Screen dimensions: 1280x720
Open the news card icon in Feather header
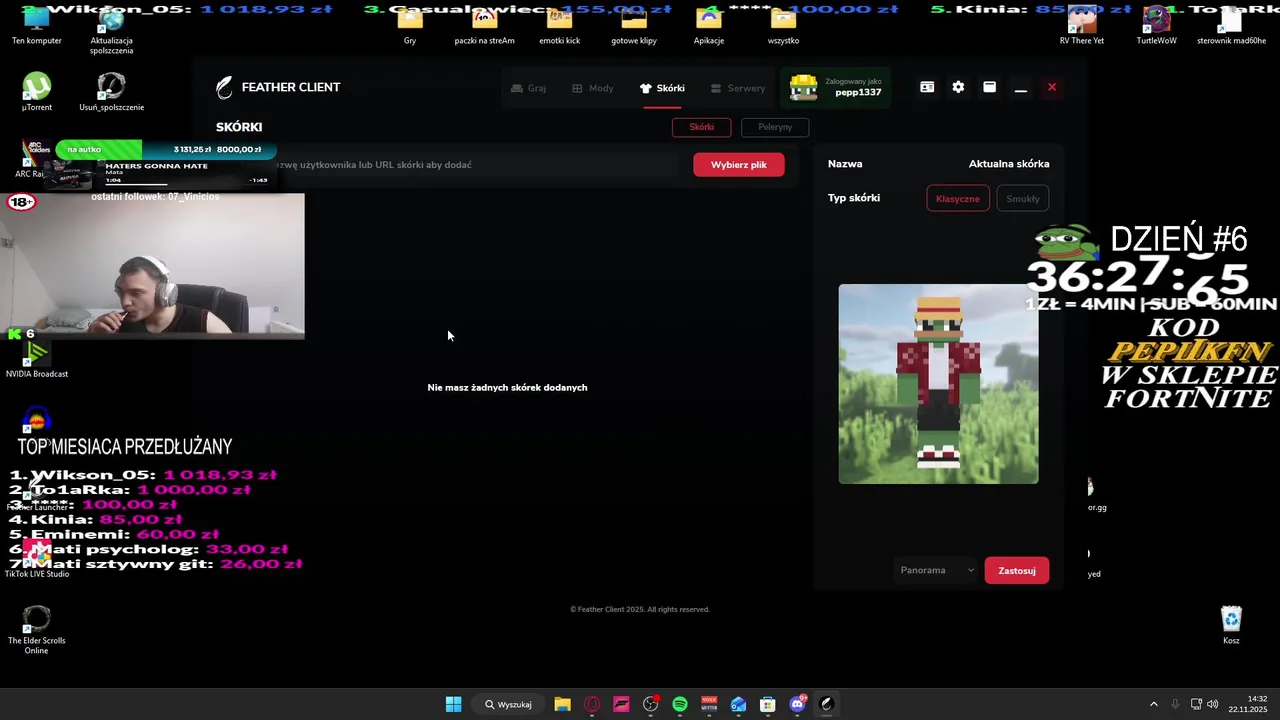(x=927, y=87)
